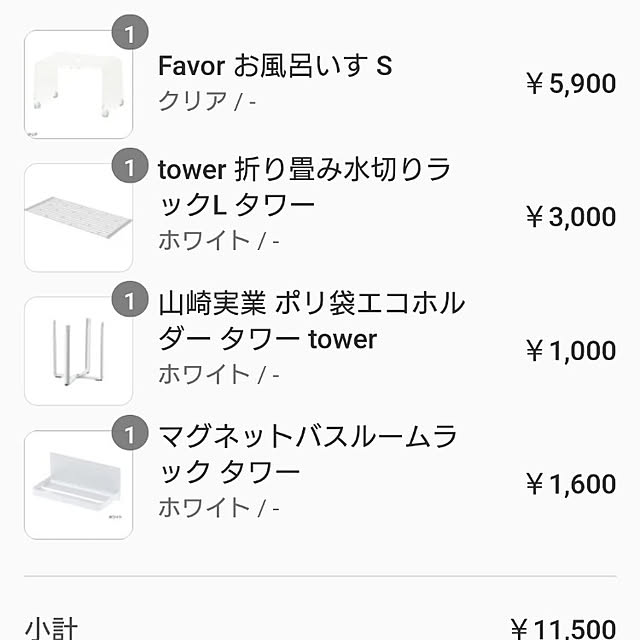The image size is (640, 640).
Task: Click the ￥5,900 price
Action: coord(571,84)
